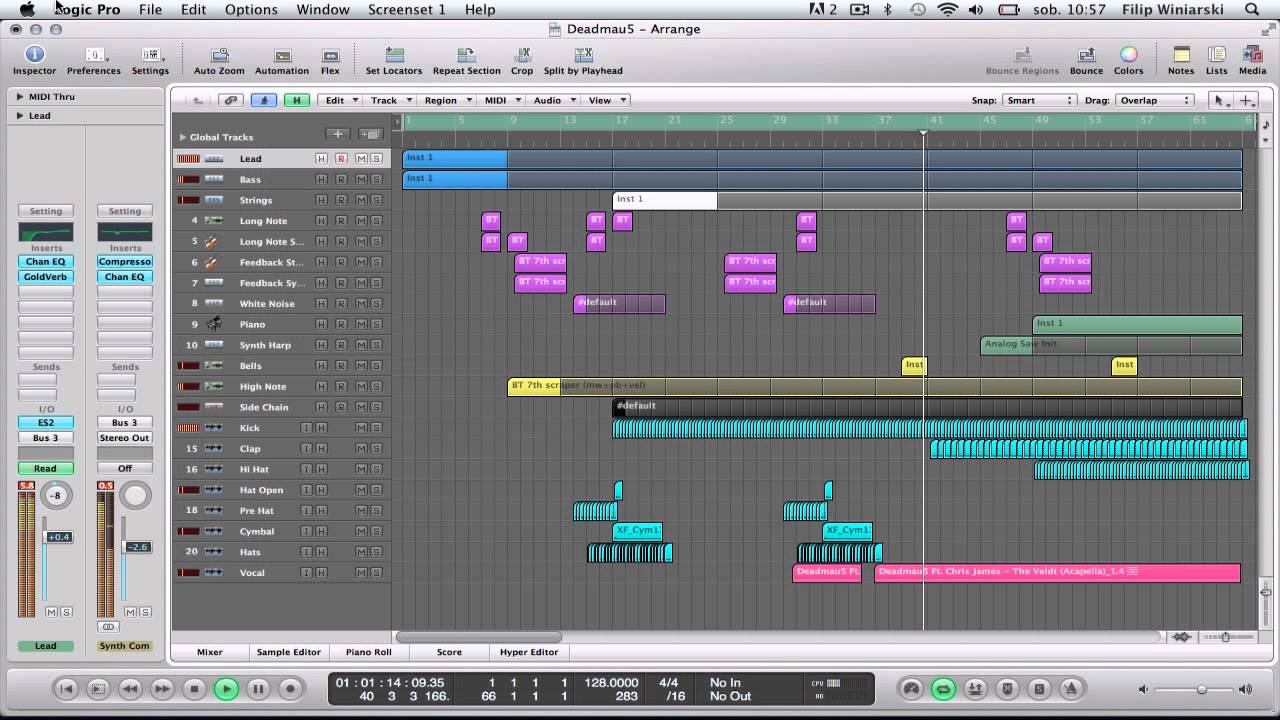Viewport: 1280px width, 720px height.
Task: Click the Pause transport button
Action: point(258,688)
